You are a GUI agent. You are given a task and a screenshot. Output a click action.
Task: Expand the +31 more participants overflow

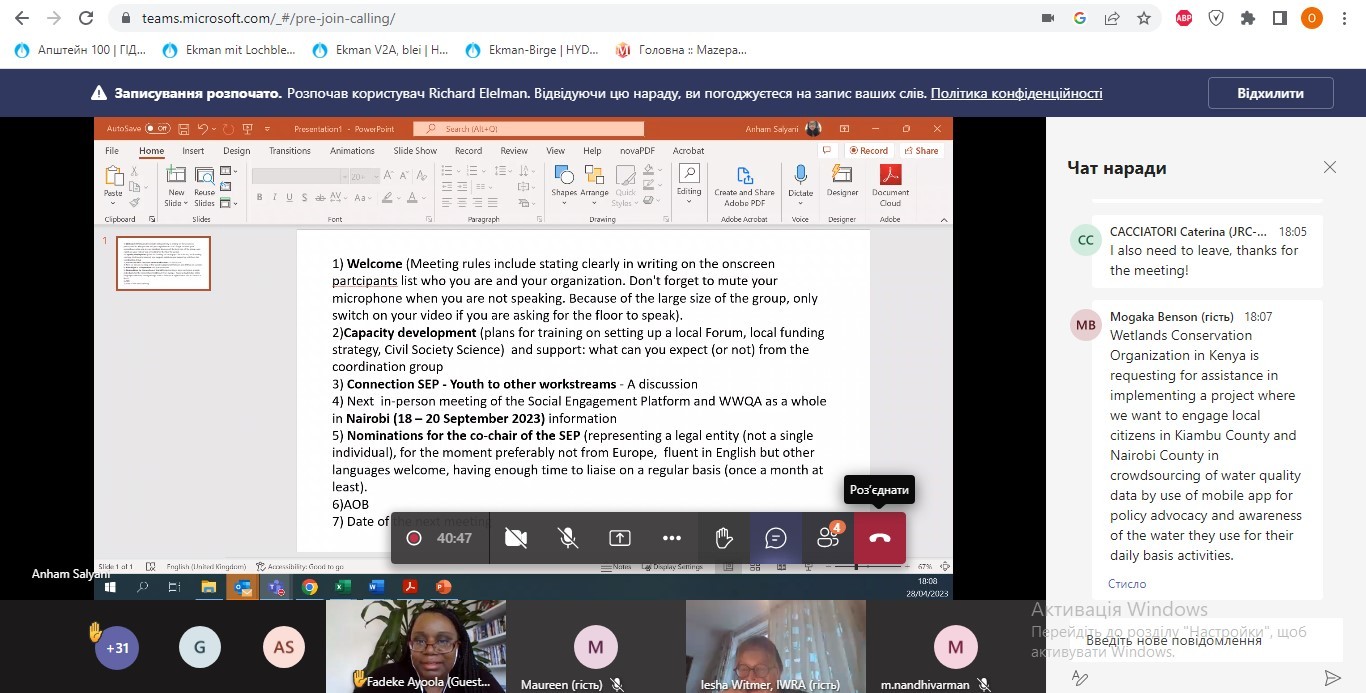118,647
